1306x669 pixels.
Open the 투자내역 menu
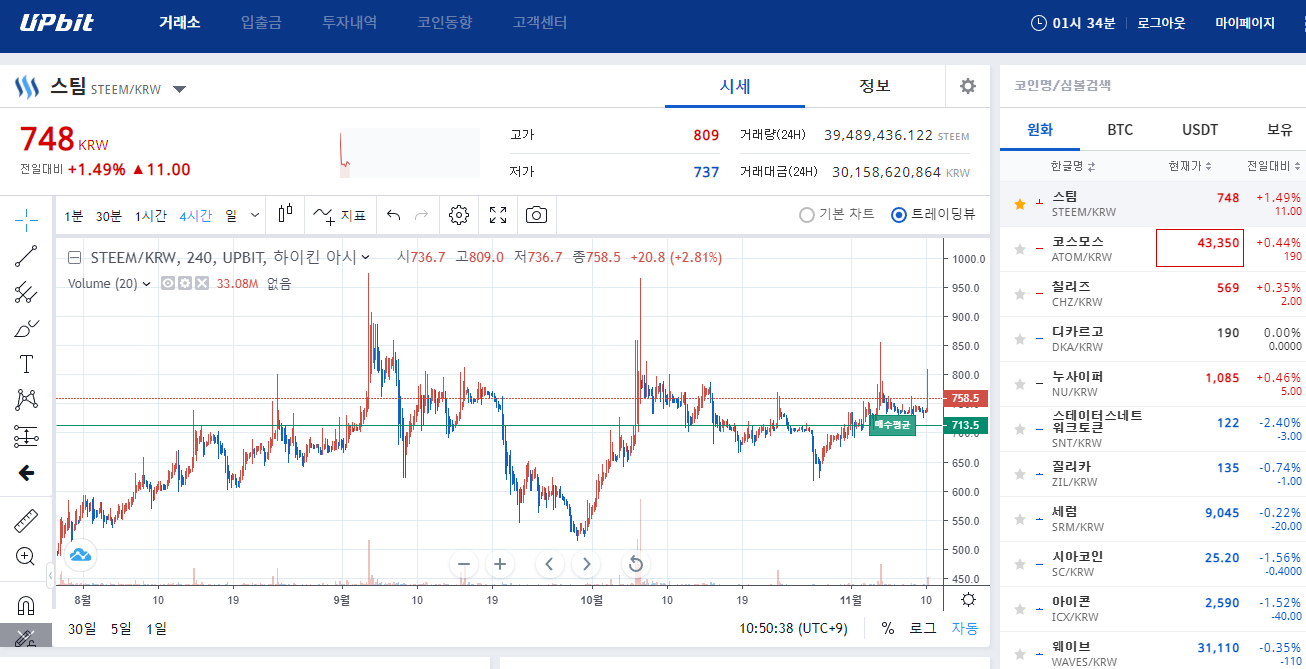[350, 22]
